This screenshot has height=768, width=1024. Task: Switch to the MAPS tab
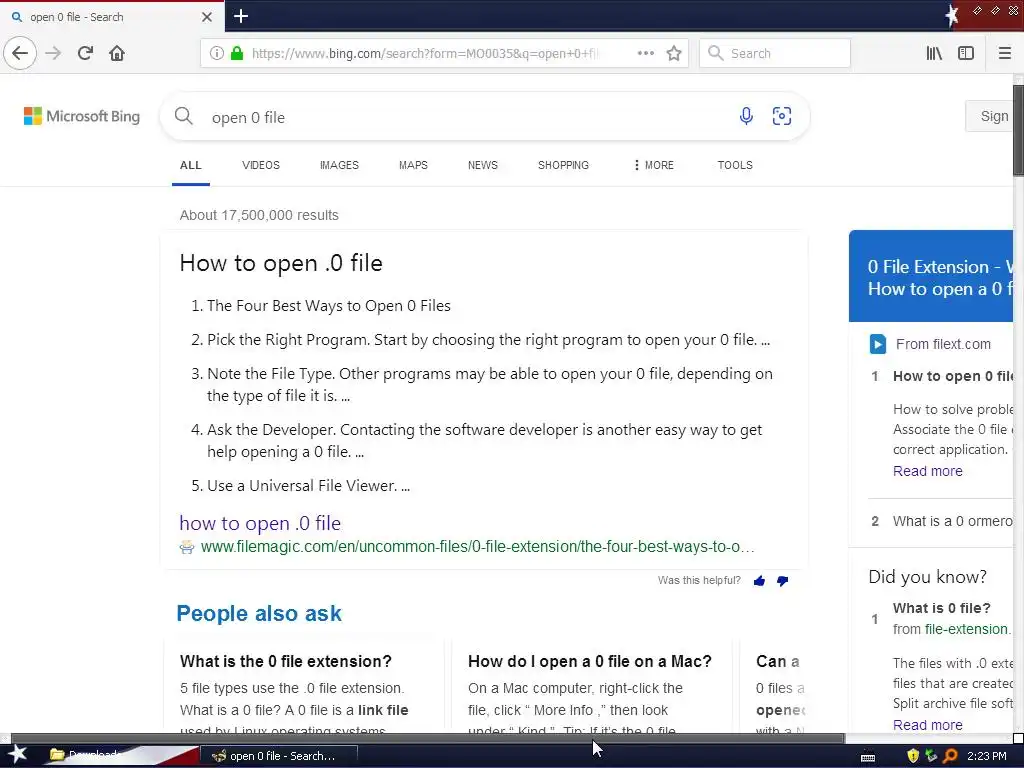click(413, 165)
